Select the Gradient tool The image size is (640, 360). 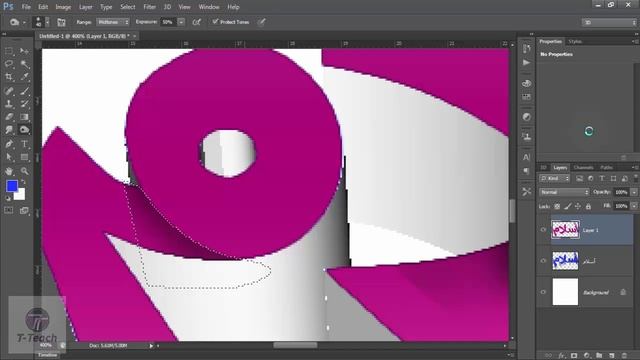click(24, 117)
